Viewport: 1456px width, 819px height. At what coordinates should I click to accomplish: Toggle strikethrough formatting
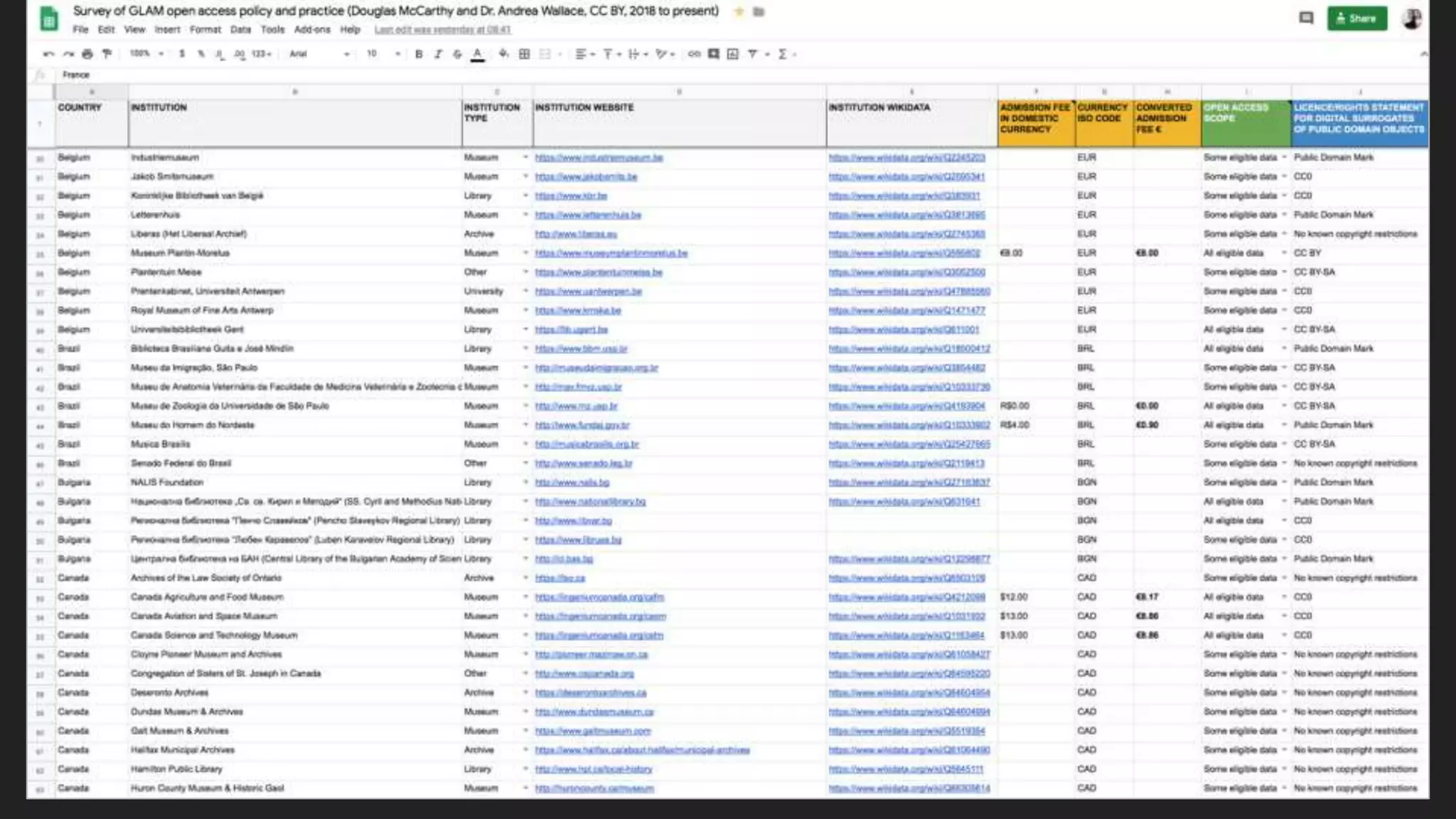tap(457, 54)
